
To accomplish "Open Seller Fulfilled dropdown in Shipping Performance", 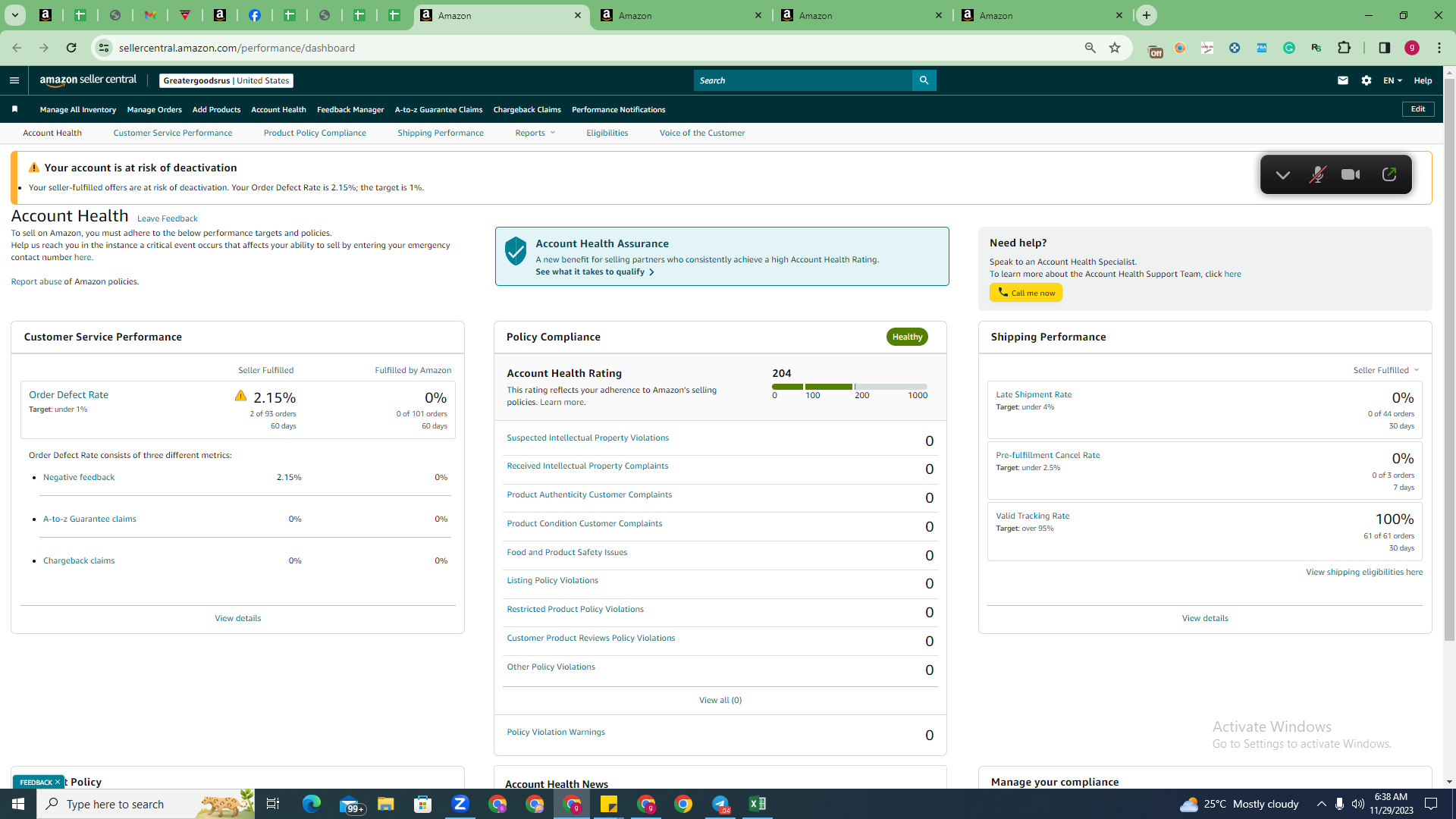I will [x=1386, y=370].
